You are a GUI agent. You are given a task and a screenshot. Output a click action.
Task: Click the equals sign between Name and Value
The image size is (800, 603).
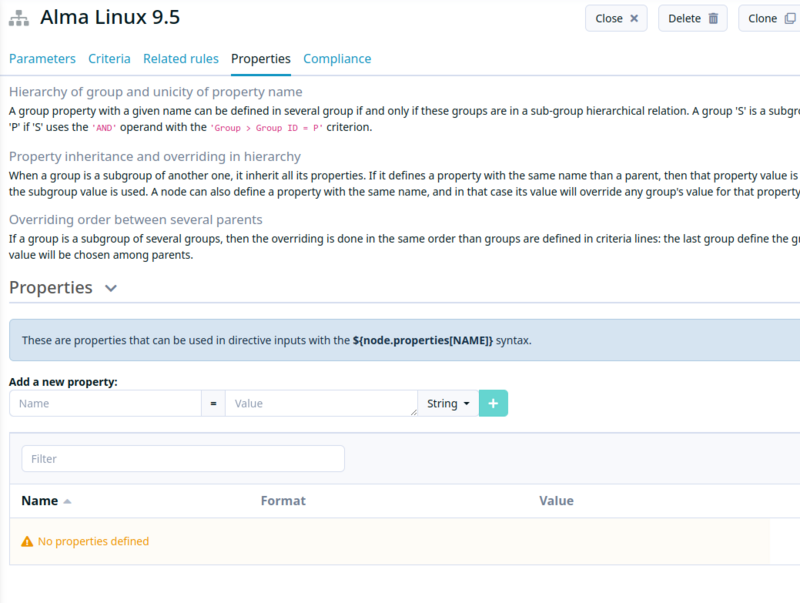coord(213,404)
